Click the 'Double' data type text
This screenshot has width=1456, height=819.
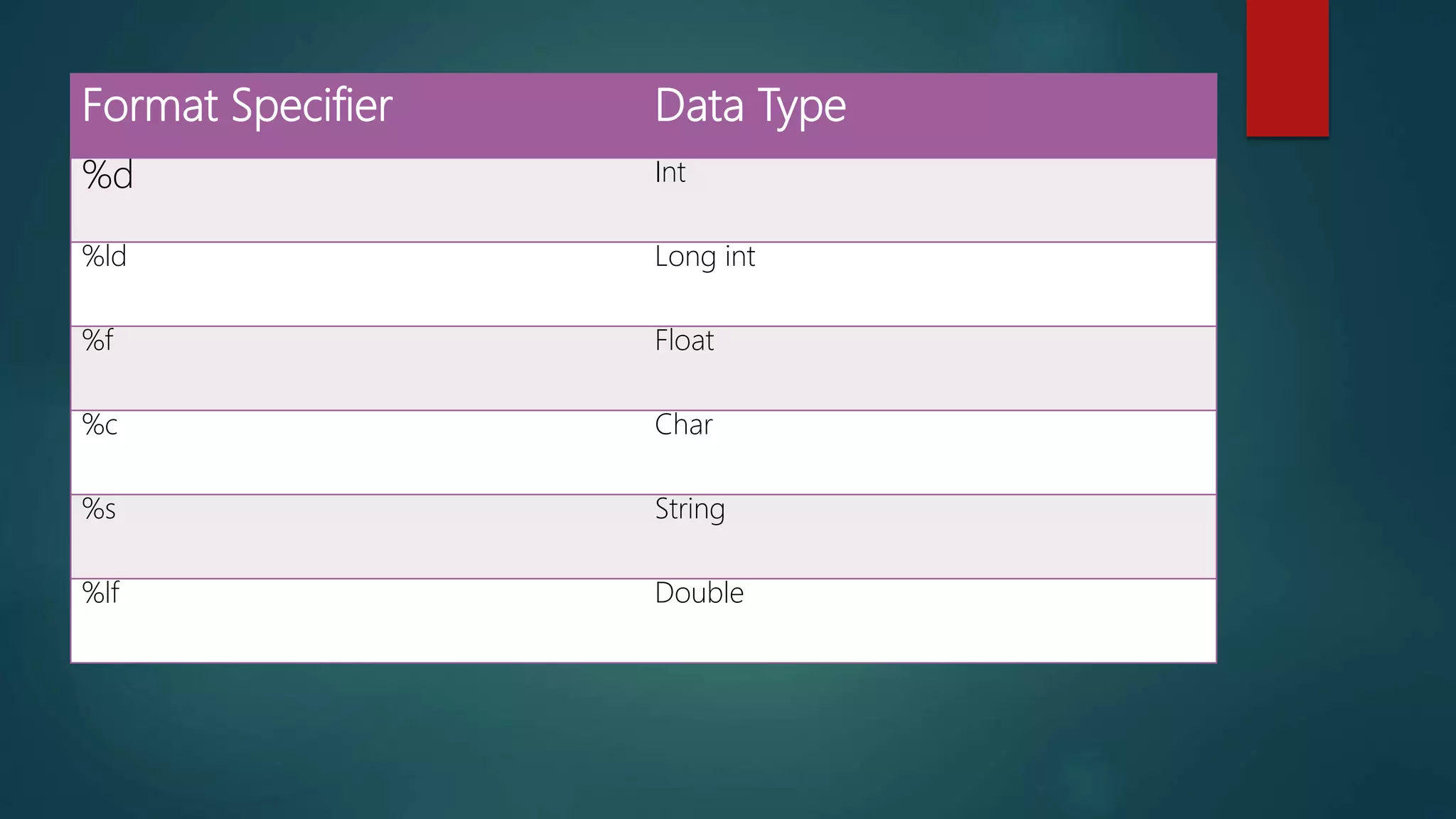(x=699, y=593)
